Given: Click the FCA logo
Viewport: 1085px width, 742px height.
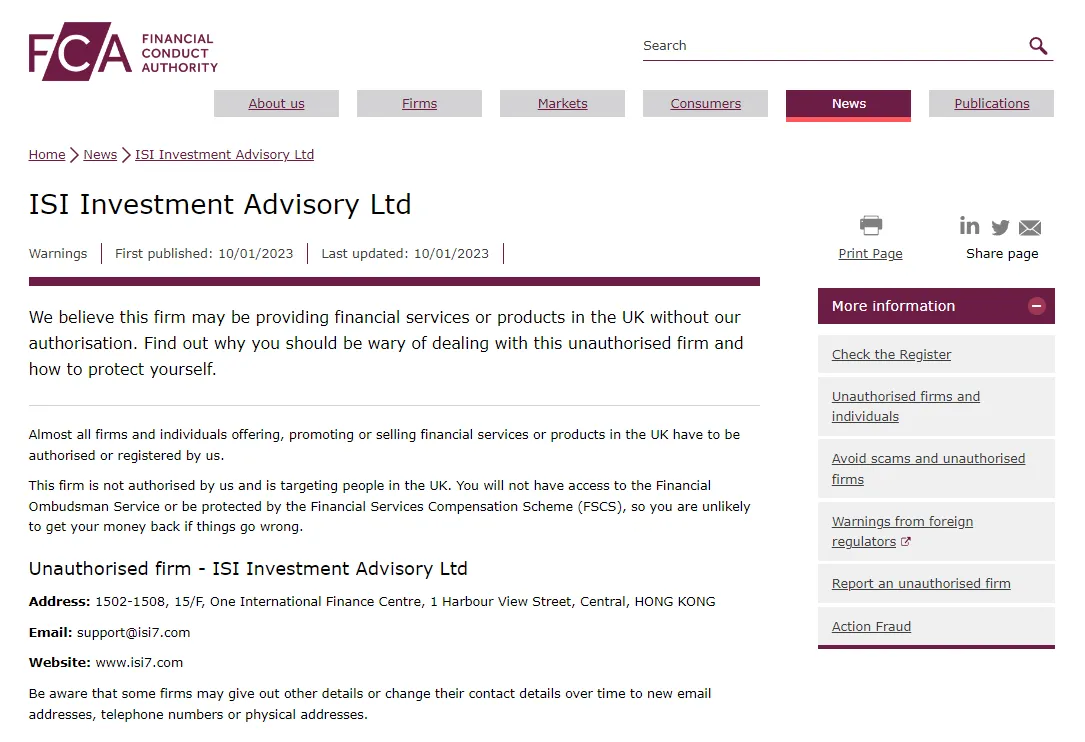Looking at the screenshot, I should [123, 51].
